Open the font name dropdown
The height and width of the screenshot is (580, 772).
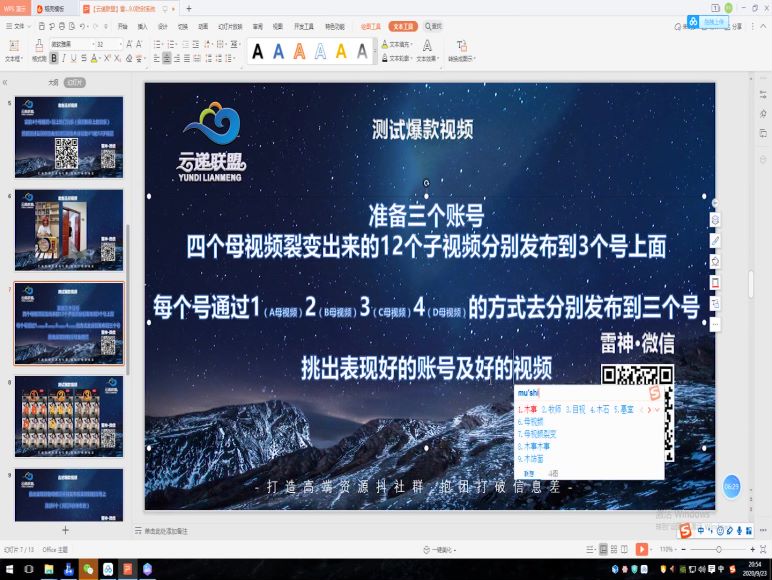coord(93,44)
